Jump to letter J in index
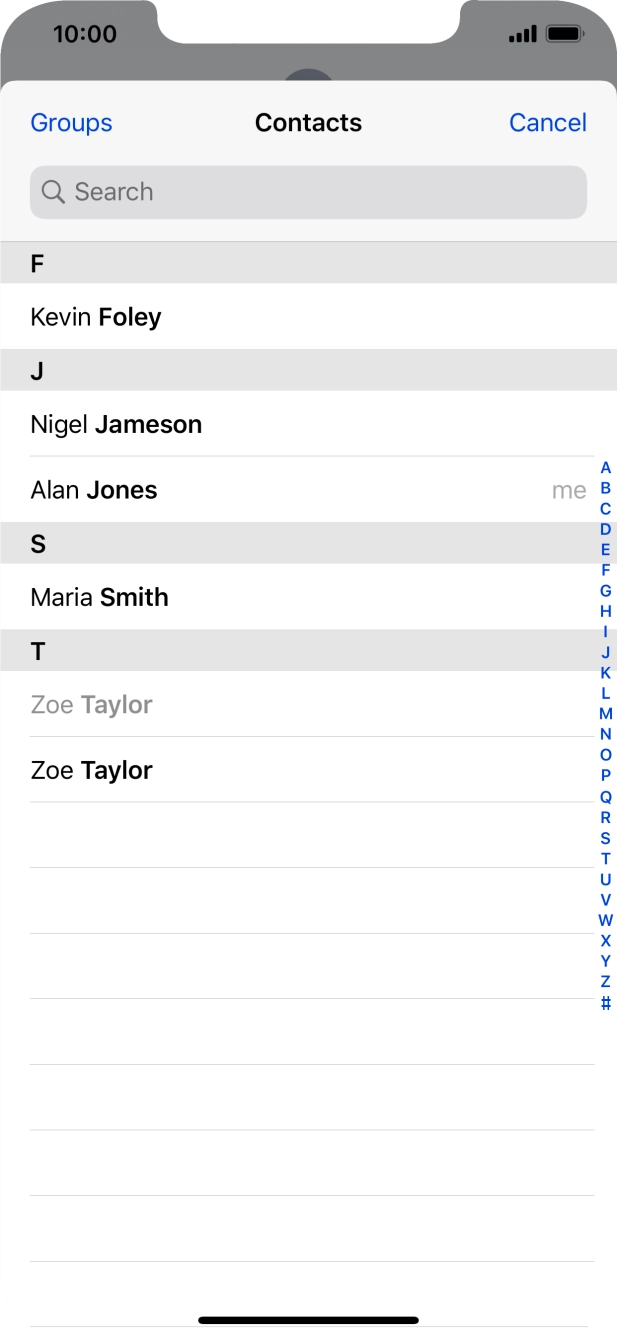This screenshot has width=617, height=1336. (x=605, y=652)
